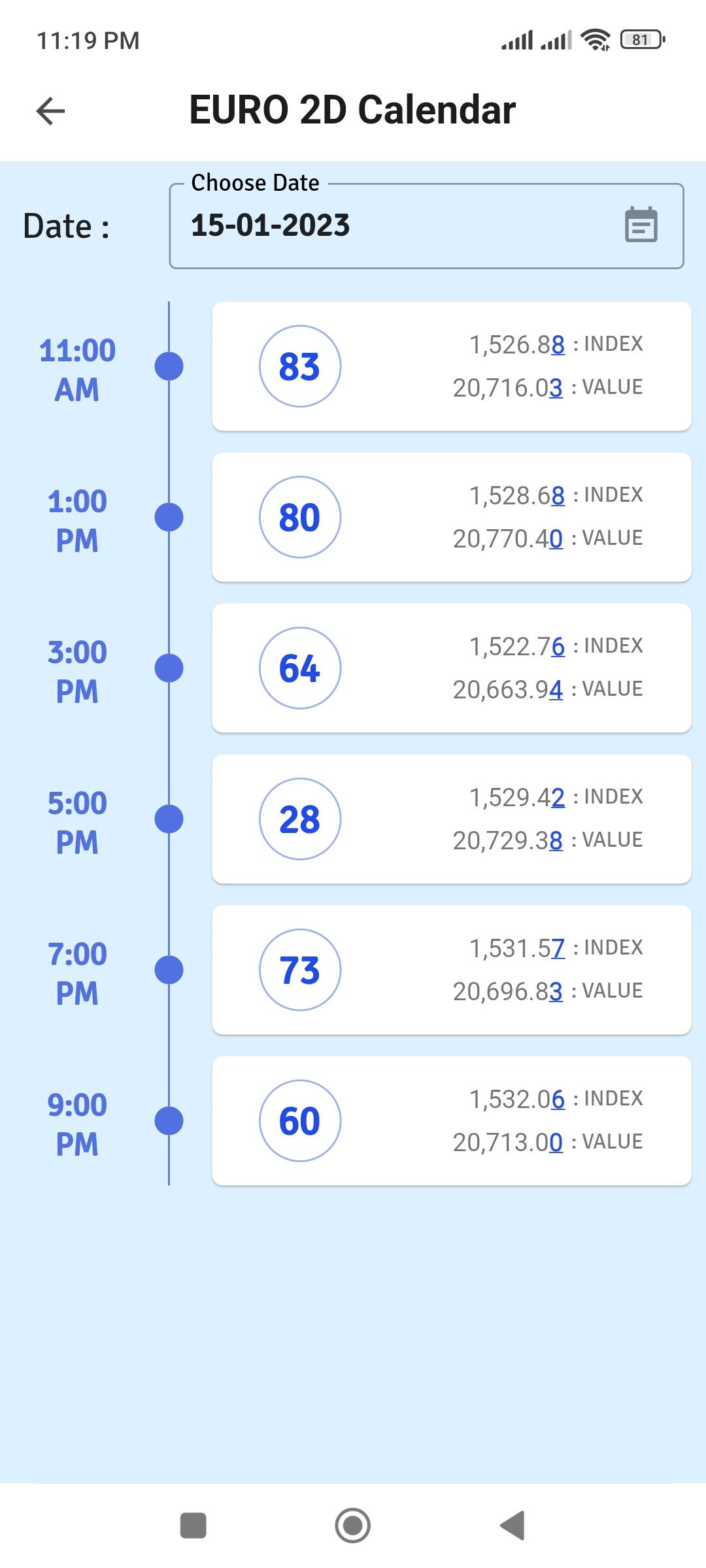Tap the Wi-Fi status icon
Viewport: 706px width, 1568px height.
tap(596, 40)
